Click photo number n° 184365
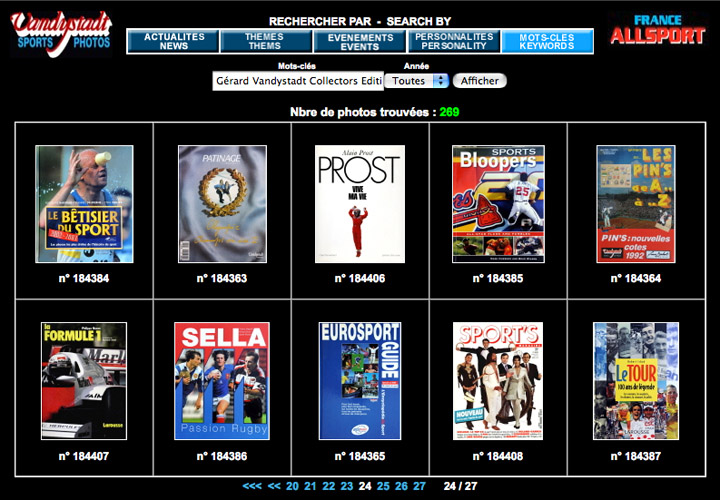 pyautogui.click(x=360, y=456)
